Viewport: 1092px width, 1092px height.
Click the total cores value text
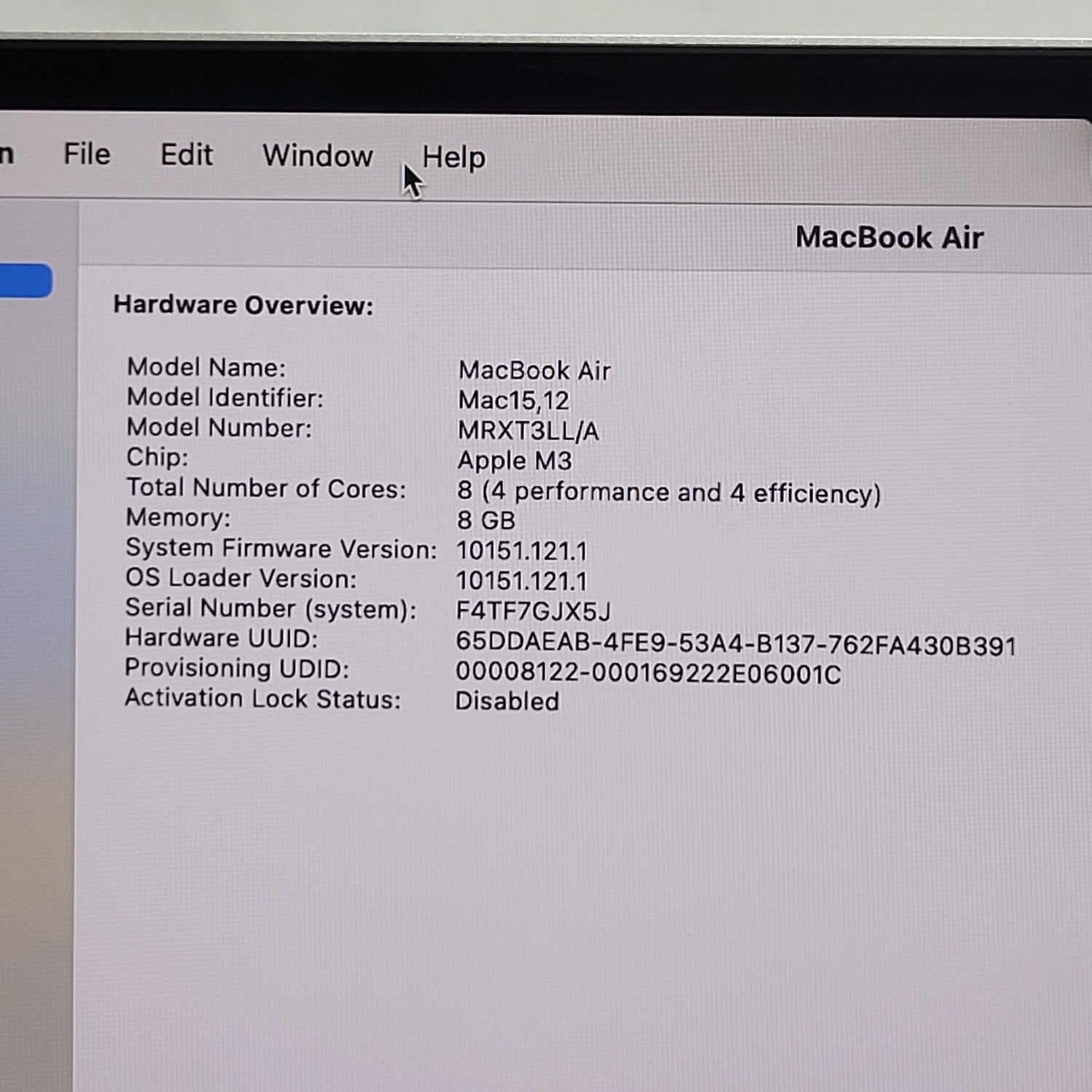(x=668, y=493)
